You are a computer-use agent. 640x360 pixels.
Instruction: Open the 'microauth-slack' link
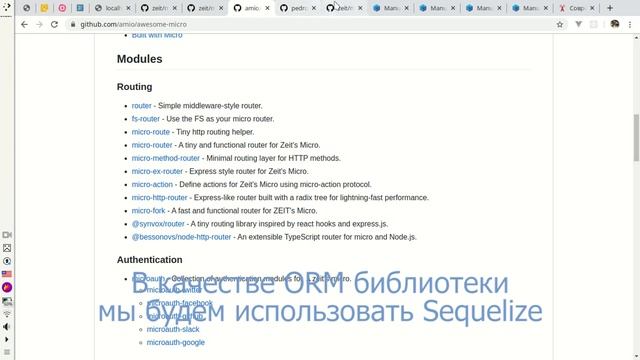tap(173, 329)
